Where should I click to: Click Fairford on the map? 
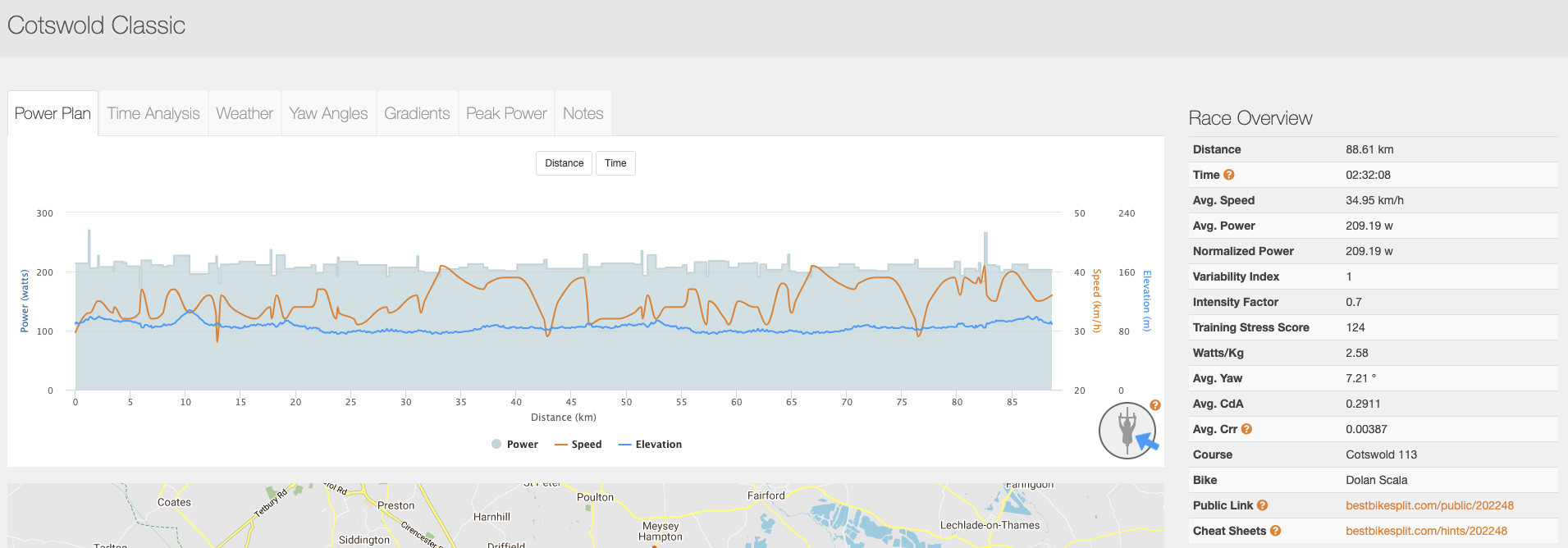coord(766,495)
